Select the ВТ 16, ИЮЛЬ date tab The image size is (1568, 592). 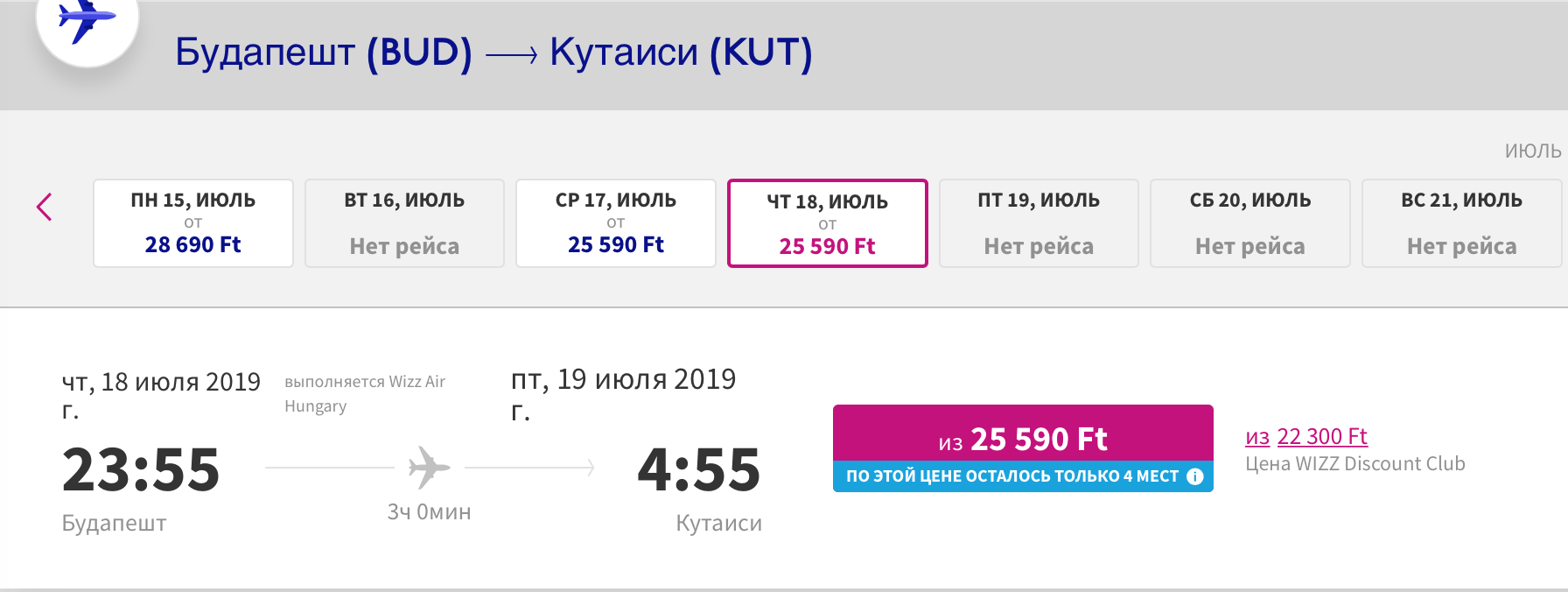pyautogui.click(x=404, y=223)
